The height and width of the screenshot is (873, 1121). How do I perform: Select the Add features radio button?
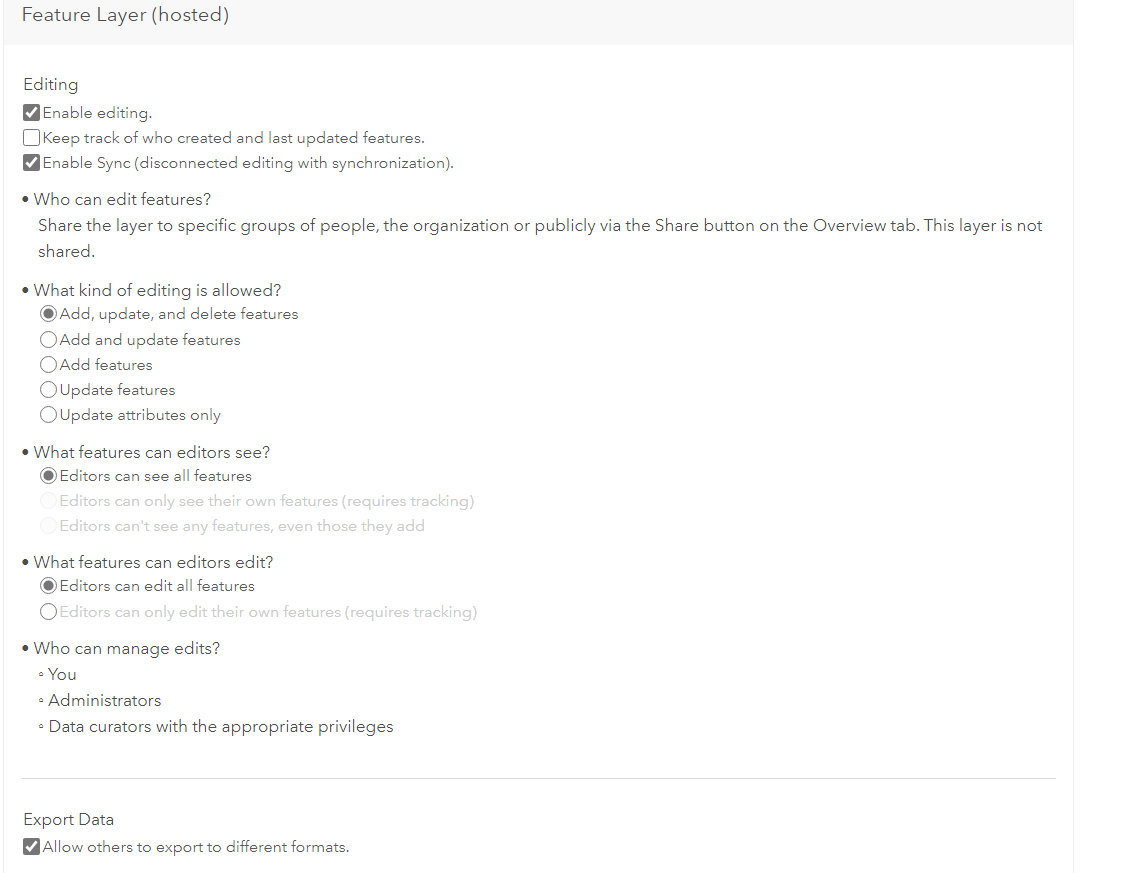pyautogui.click(x=48, y=365)
